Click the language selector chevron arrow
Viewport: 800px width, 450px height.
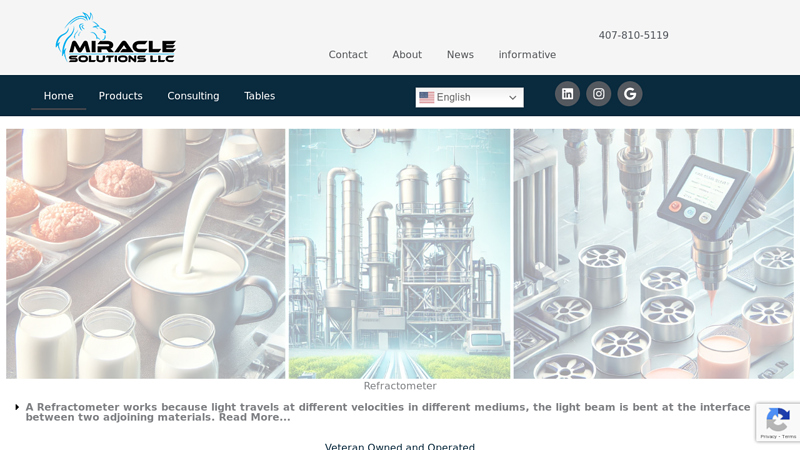512,98
